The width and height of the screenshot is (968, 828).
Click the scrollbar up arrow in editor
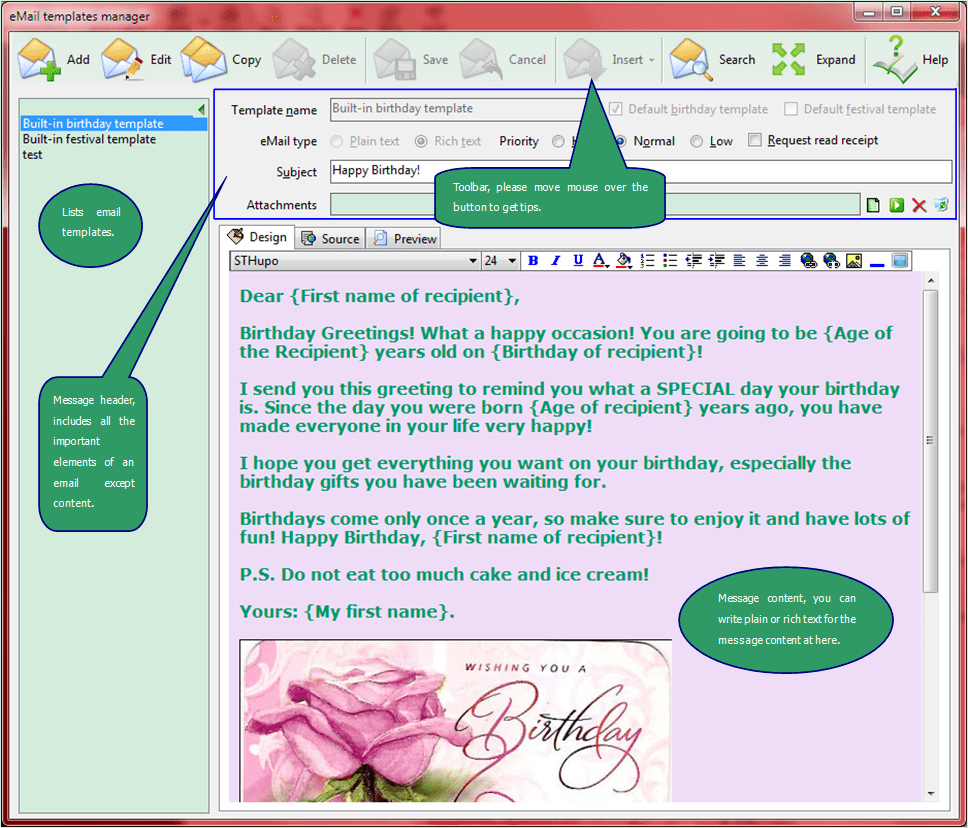coord(930,280)
